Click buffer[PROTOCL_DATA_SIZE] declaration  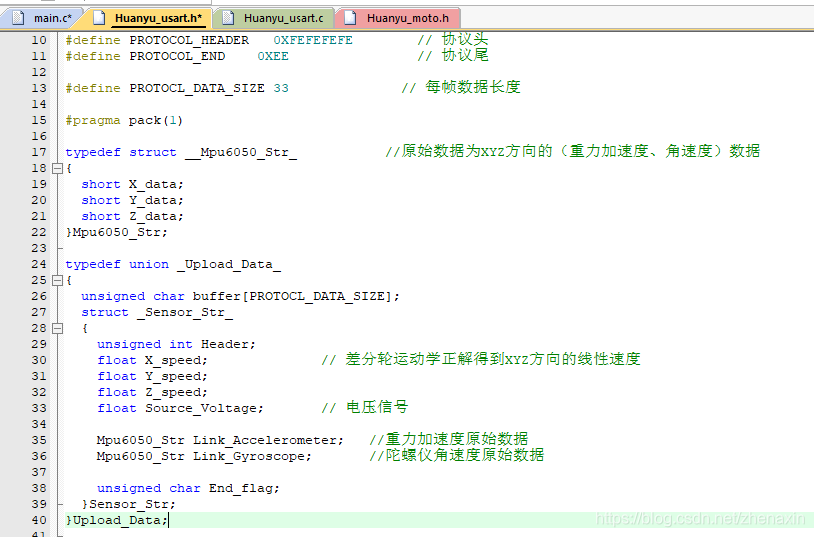coord(296,296)
